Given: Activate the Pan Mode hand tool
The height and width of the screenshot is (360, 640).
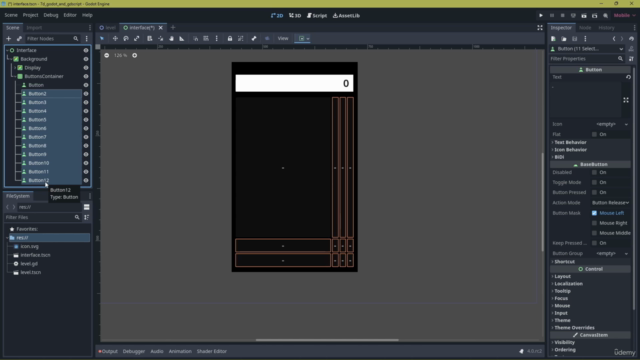Looking at the screenshot, I should (171, 38).
